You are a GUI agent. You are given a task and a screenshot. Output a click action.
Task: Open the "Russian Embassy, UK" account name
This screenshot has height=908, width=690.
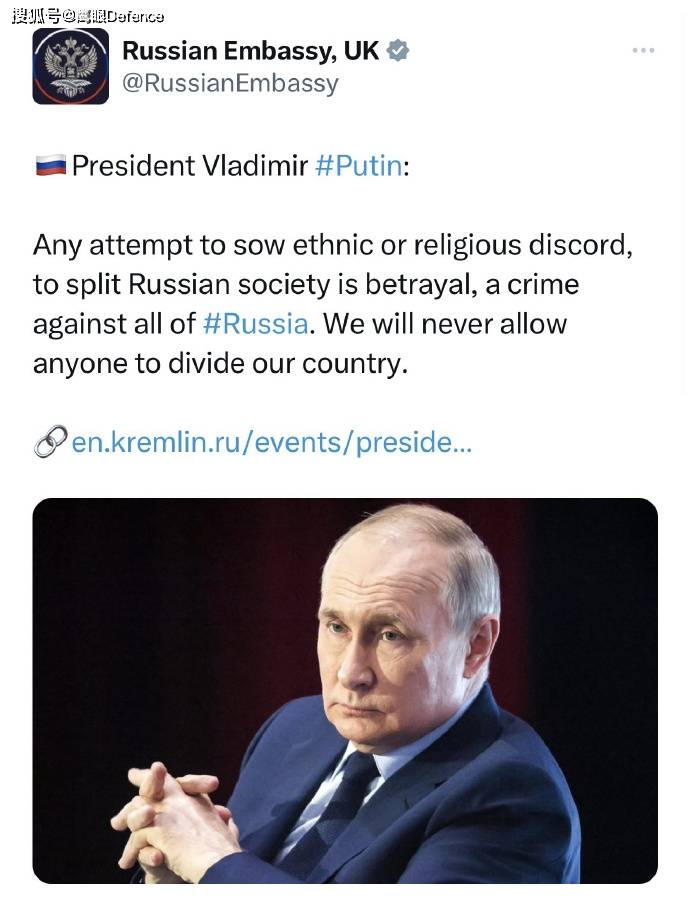click(x=250, y=50)
